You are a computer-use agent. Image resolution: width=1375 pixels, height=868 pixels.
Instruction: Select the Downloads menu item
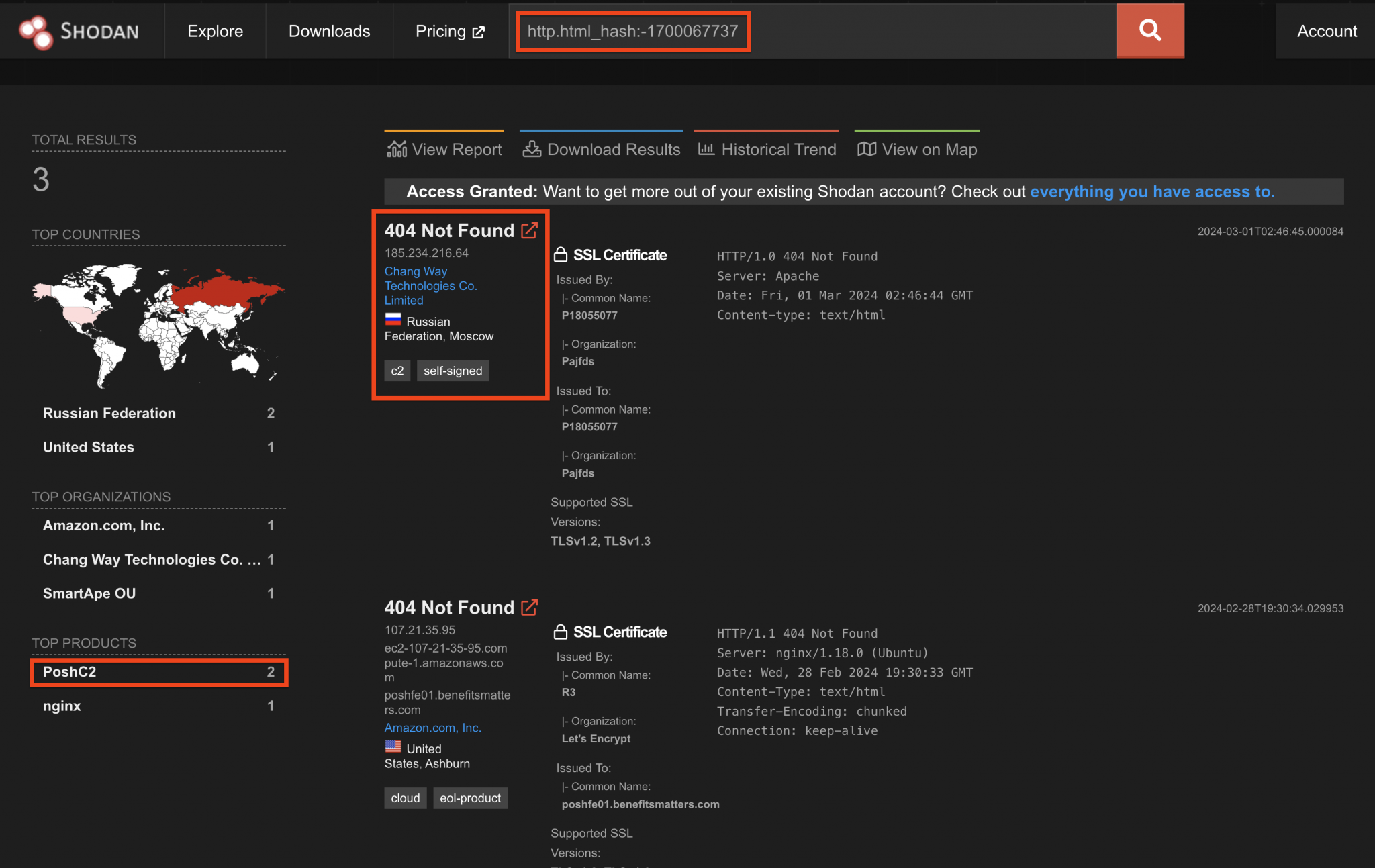click(329, 31)
